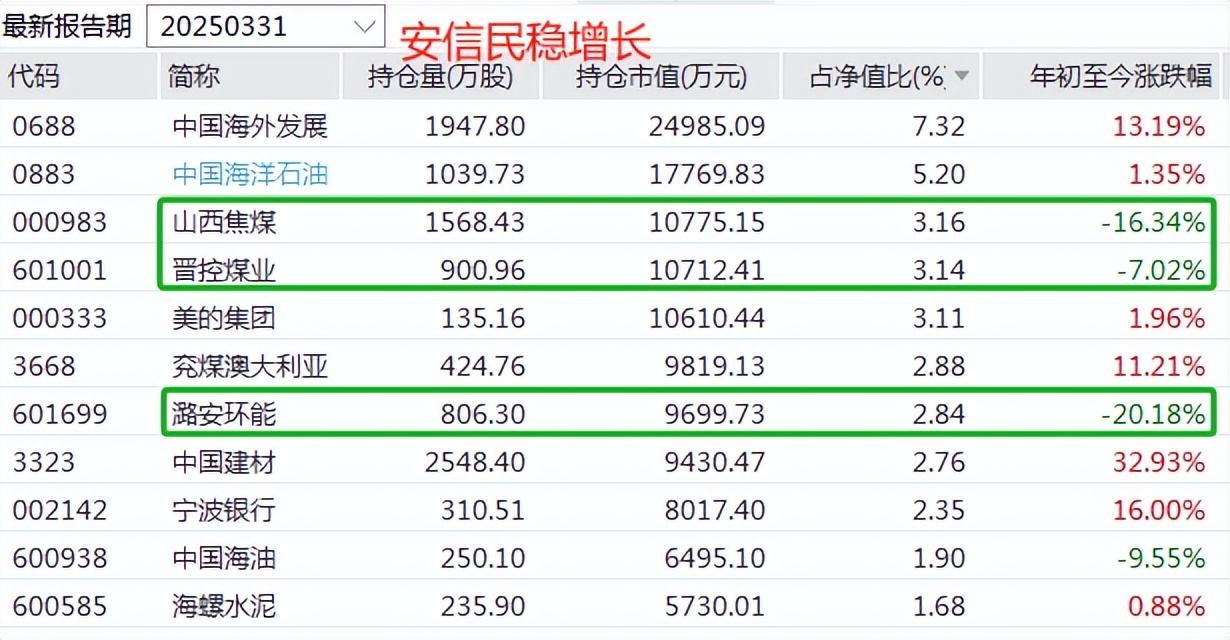Sort by 持仓量(万股) column header
This screenshot has height=640, width=1230.
[441, 77]
